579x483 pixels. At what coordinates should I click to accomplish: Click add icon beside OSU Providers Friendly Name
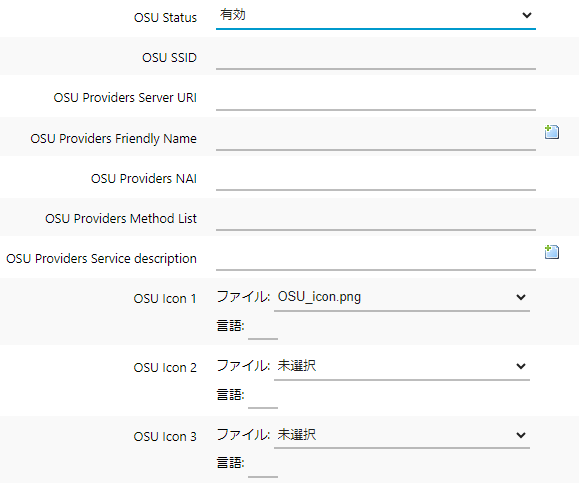click(552, 132)
